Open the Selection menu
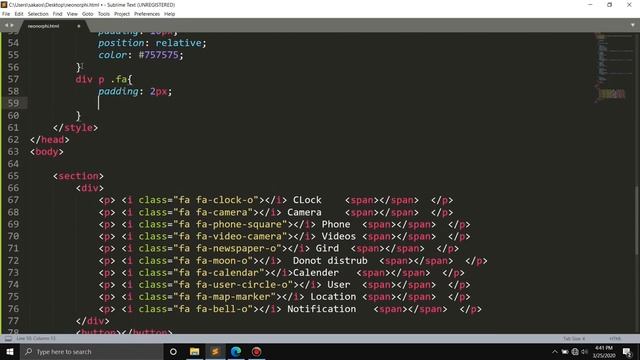640x360 pixels. (38, 14)
